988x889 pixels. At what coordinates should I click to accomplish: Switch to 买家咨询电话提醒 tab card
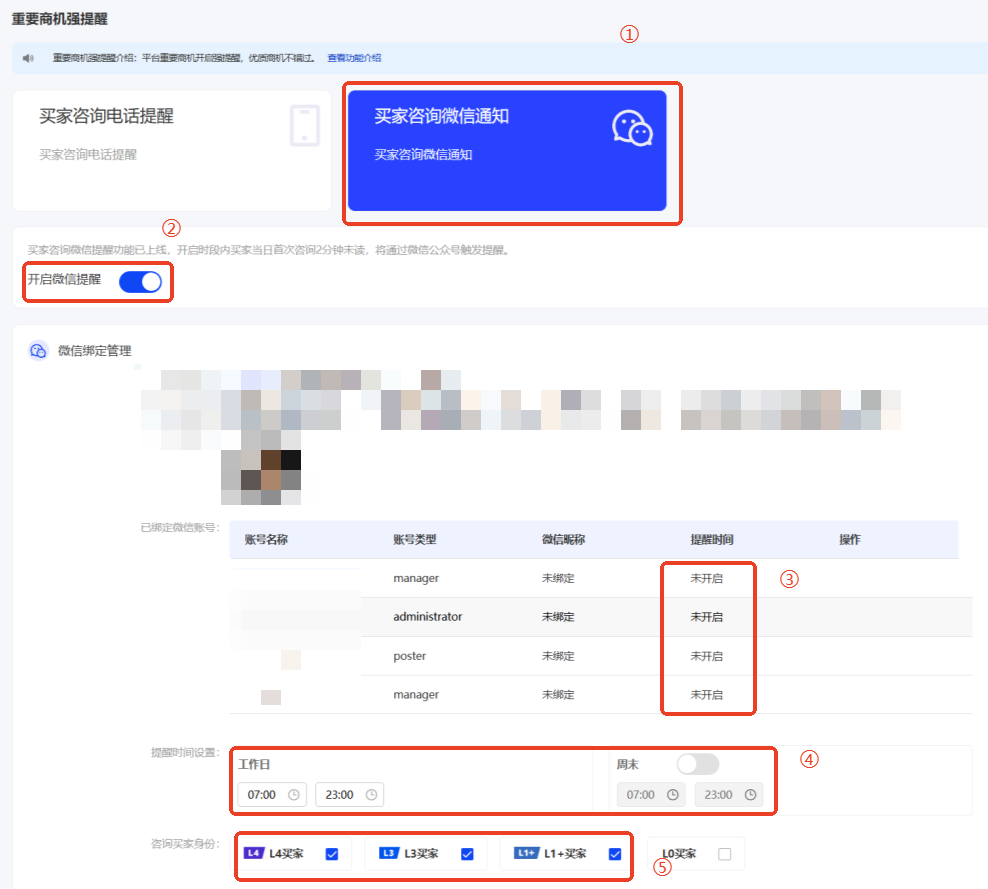[x=171, y=150]
